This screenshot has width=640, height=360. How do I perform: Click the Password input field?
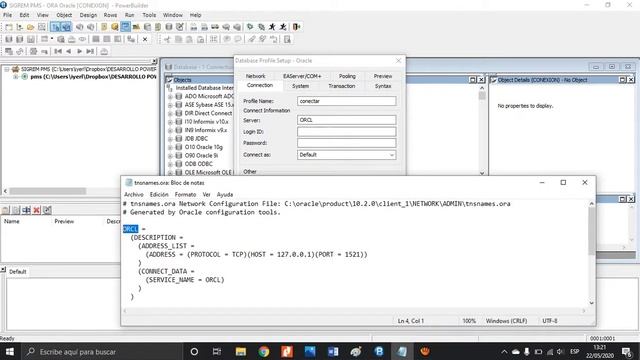347,143
